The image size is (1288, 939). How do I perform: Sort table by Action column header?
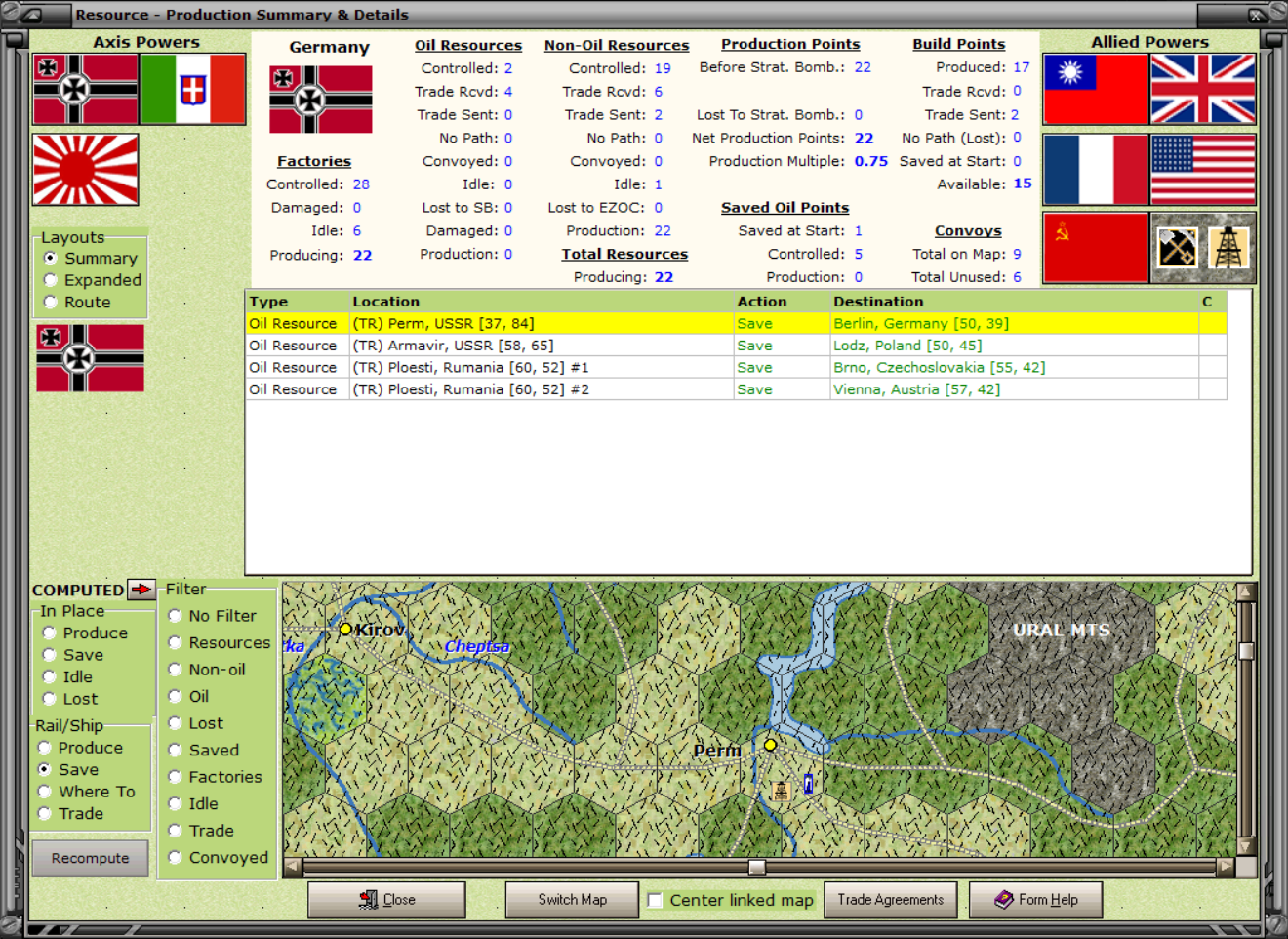tap(783, 302)
